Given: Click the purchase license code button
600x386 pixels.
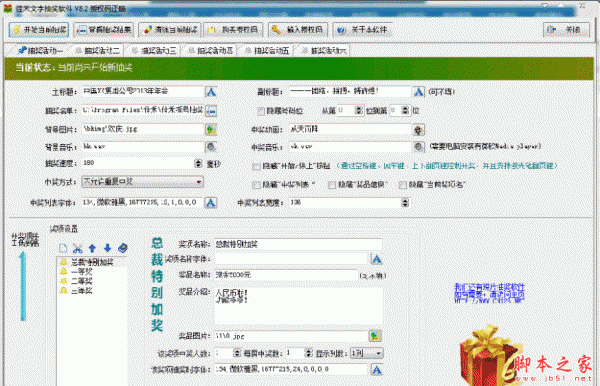Looking at the screenshot, I should (x=234, y=29).
